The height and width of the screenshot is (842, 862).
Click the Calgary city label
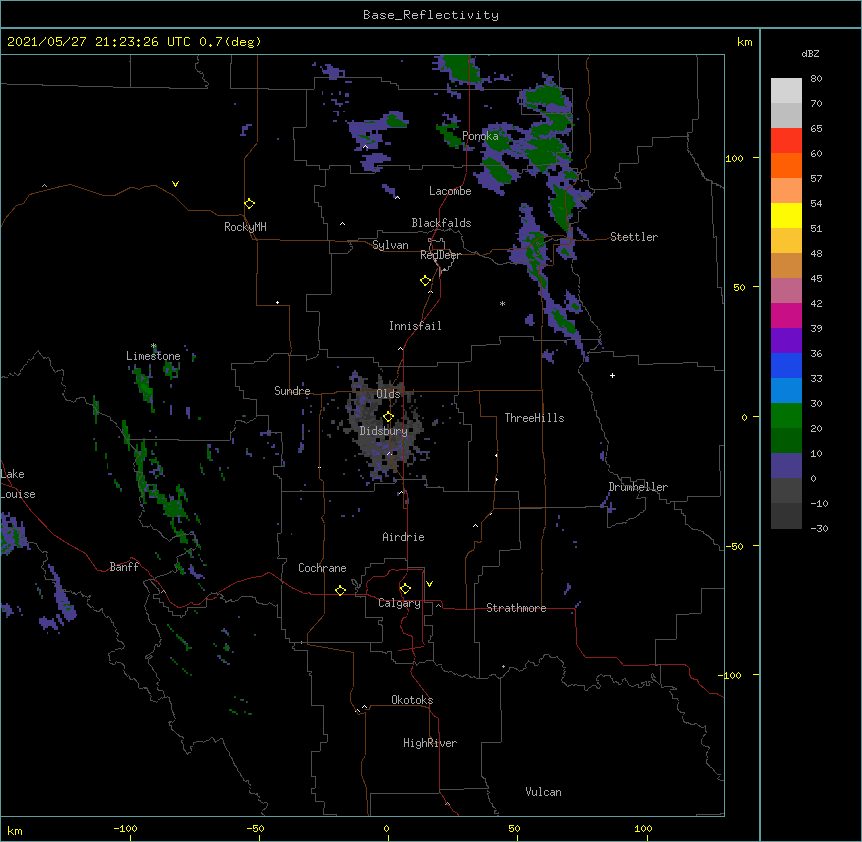click(x=399, y=603)
